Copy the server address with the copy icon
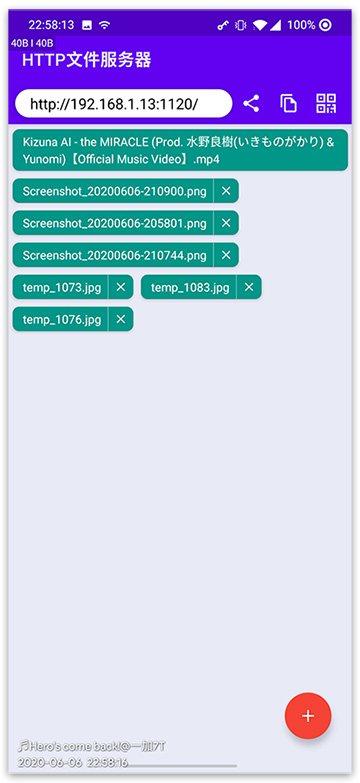The image size is (360, 783). 288,104
